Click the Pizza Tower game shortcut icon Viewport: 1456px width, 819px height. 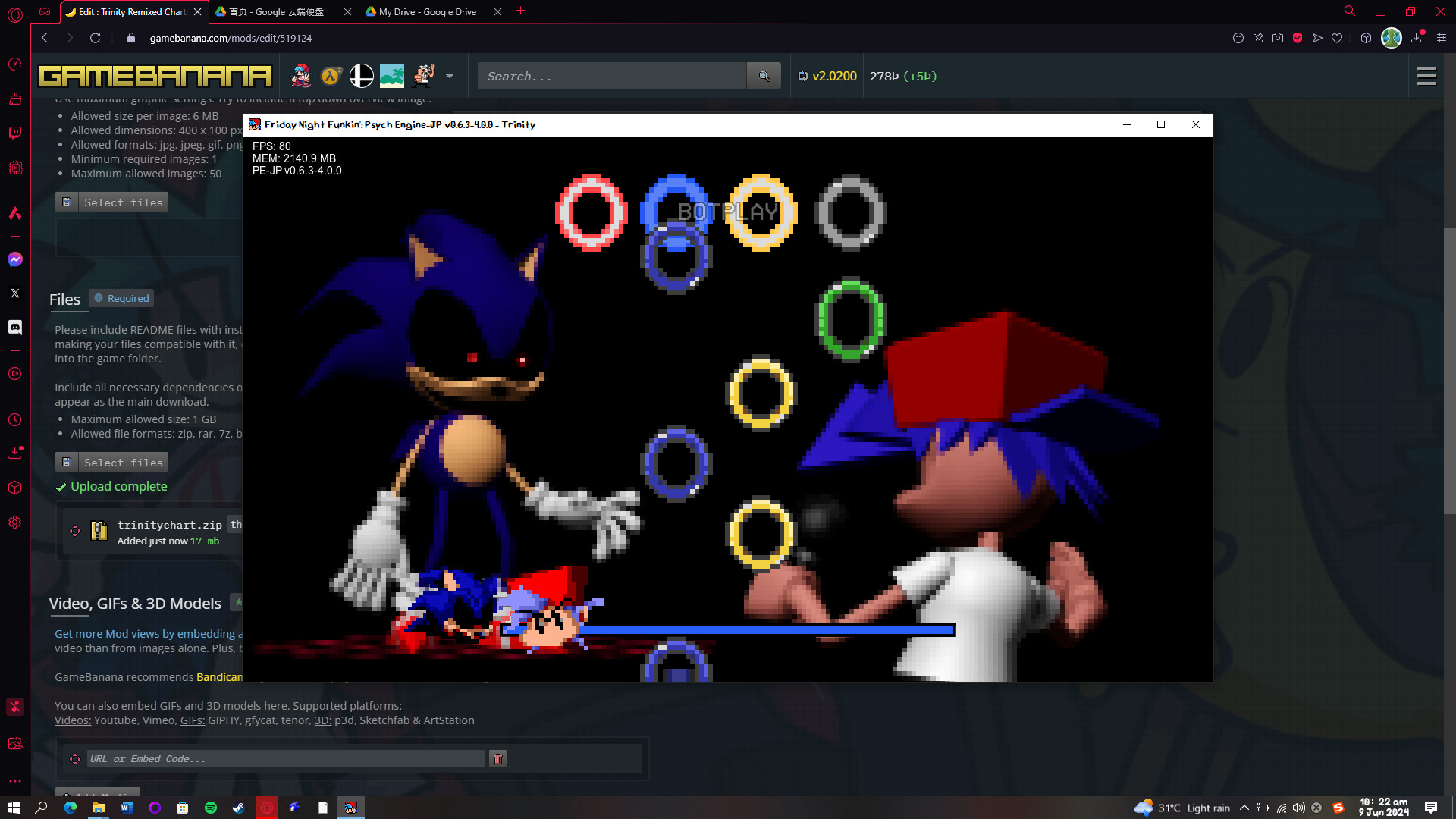point(423,76)
